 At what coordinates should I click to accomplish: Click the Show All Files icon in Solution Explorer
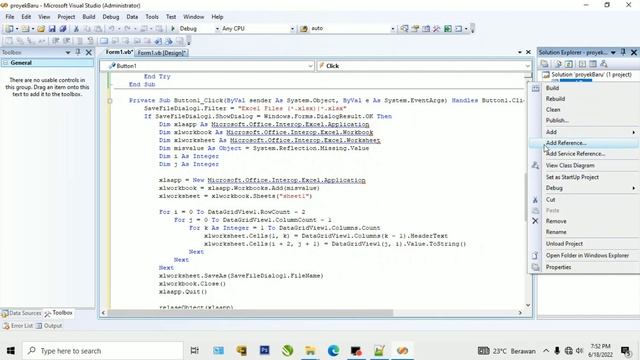coord(558,64)
